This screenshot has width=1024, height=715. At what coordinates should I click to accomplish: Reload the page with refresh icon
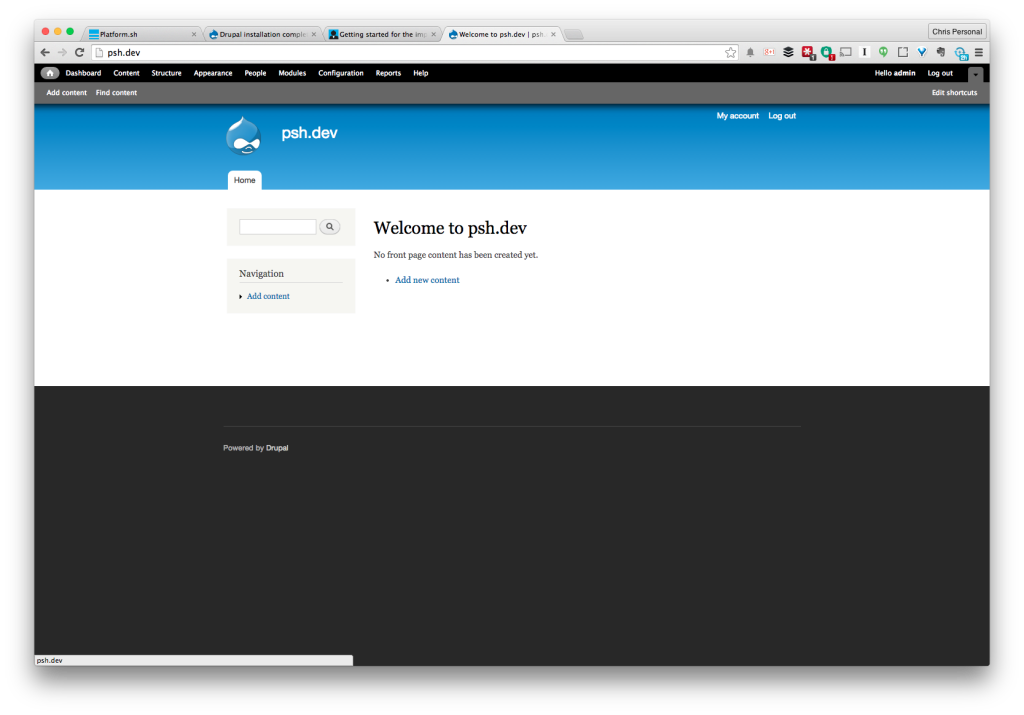80,52
